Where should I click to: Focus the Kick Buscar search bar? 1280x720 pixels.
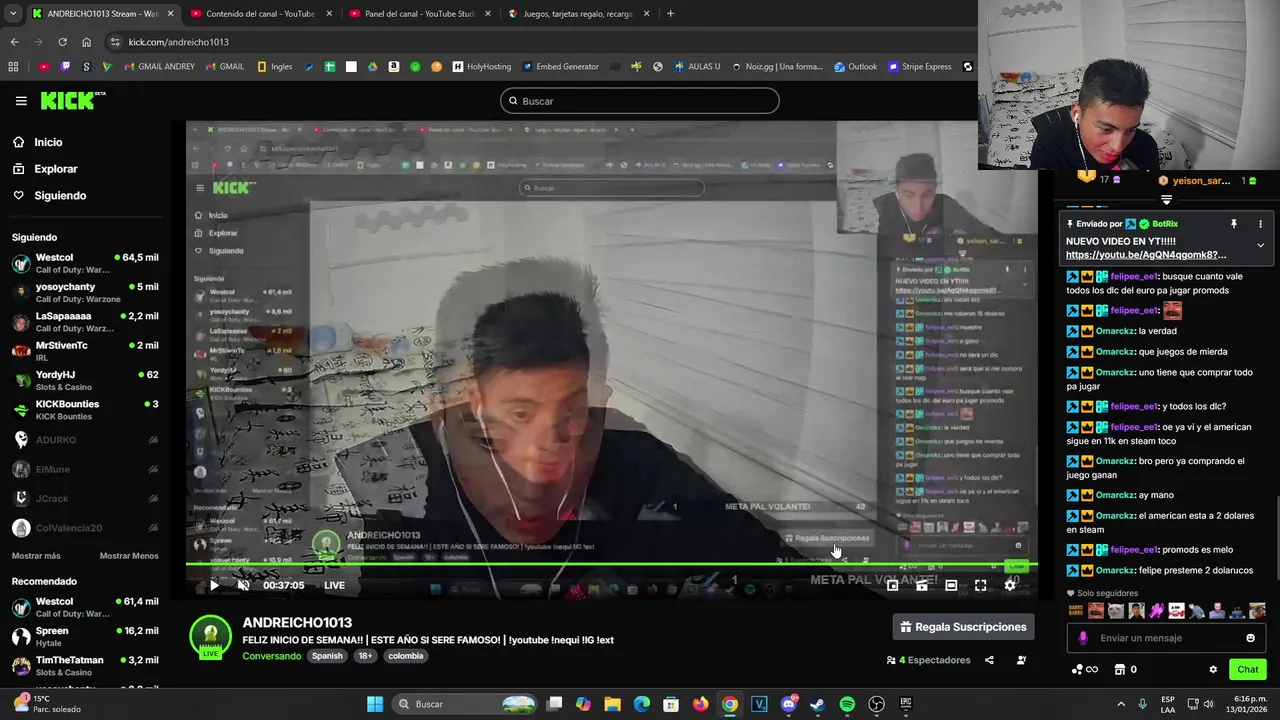(x=640, y=101)
